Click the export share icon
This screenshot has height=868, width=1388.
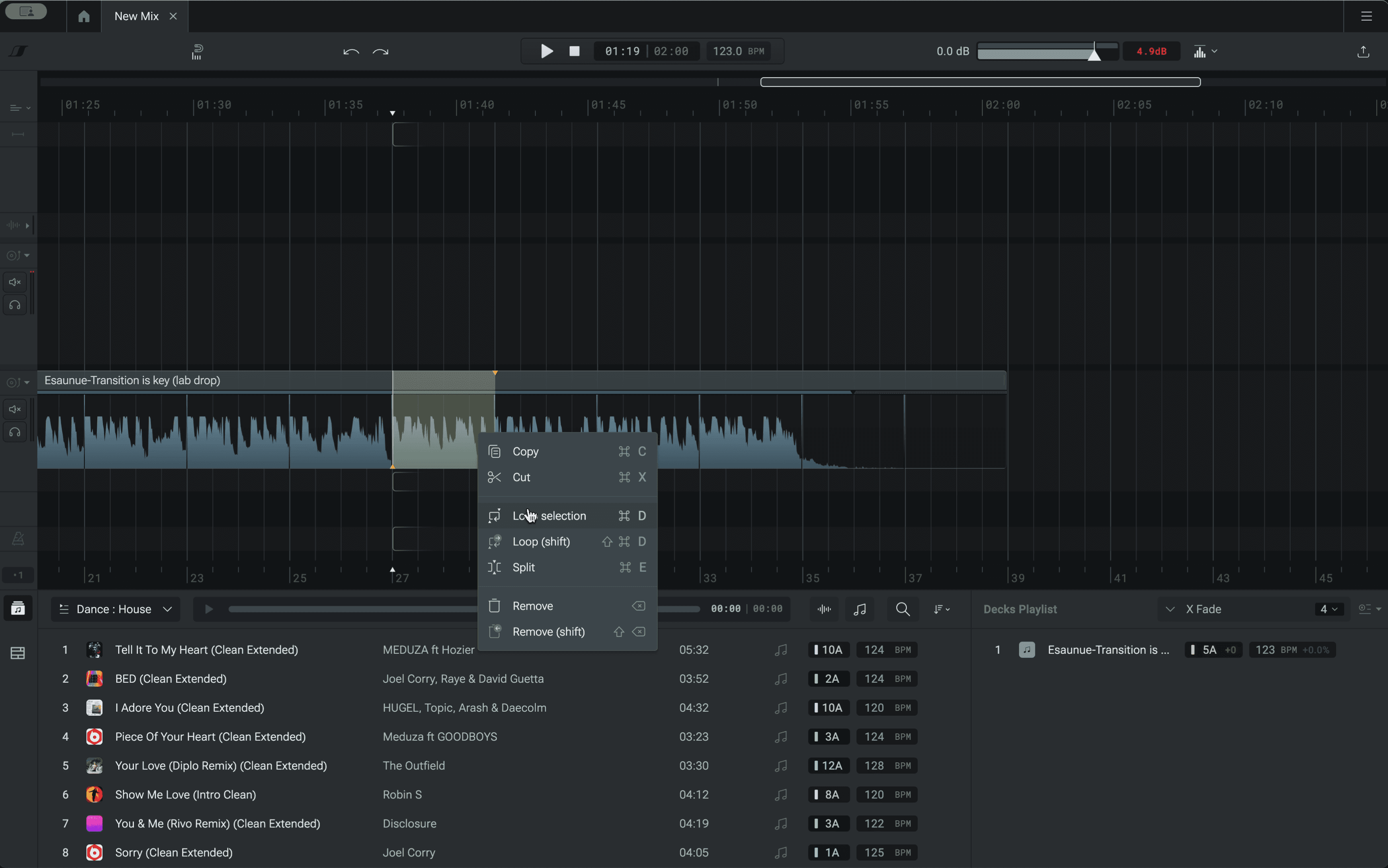click(x=1363, y=52)
